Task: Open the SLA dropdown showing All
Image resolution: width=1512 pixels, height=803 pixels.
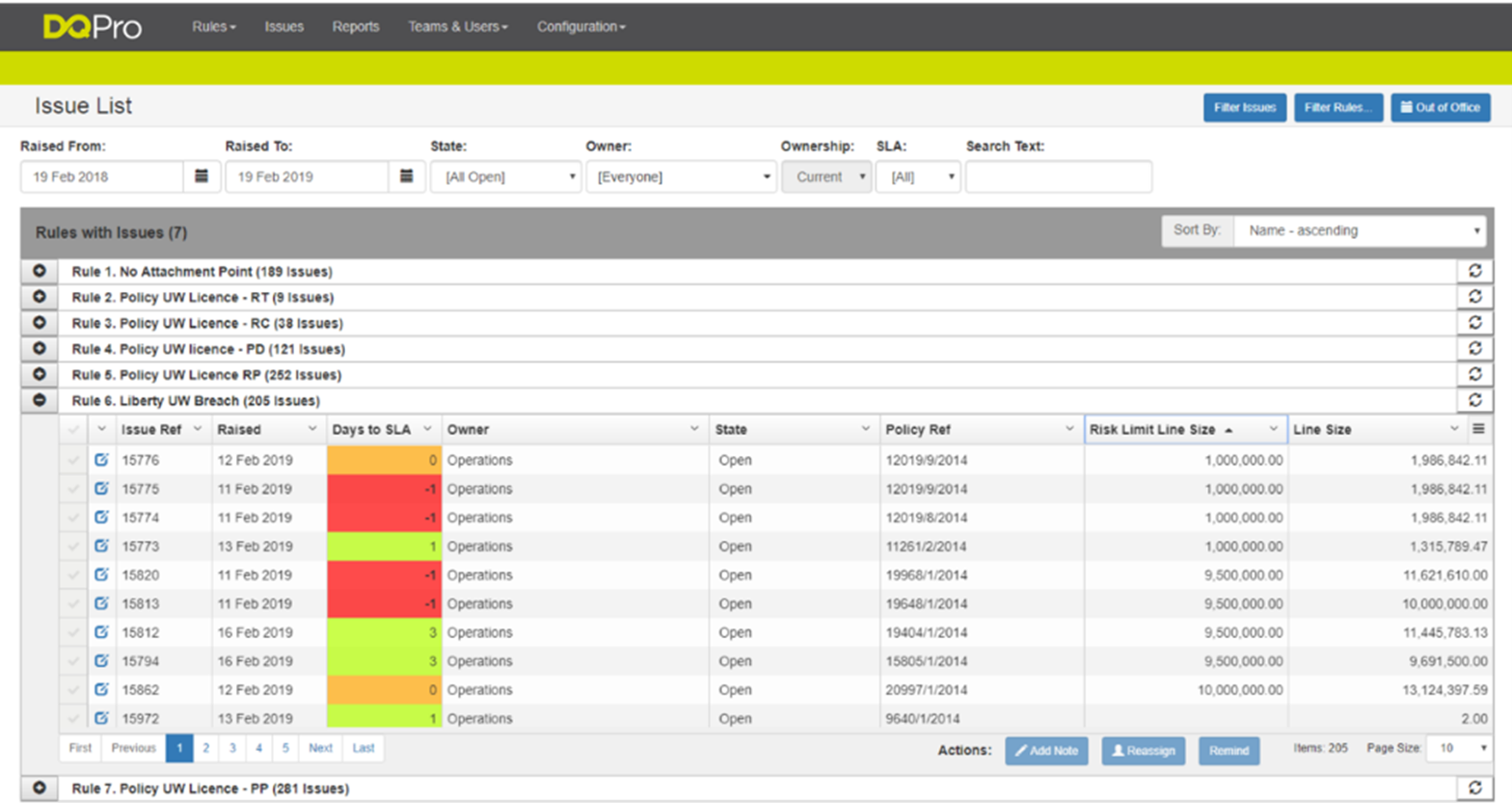Action: coord(918,176)
